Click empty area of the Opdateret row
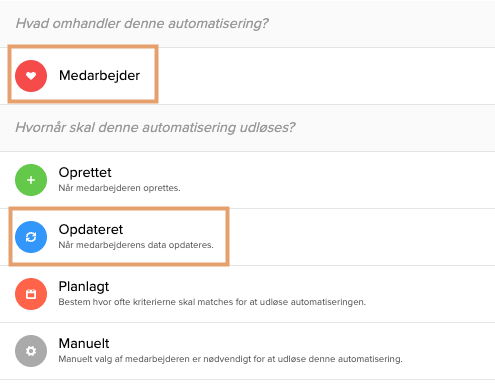The image size is (495, 386). tap(360, 237)
